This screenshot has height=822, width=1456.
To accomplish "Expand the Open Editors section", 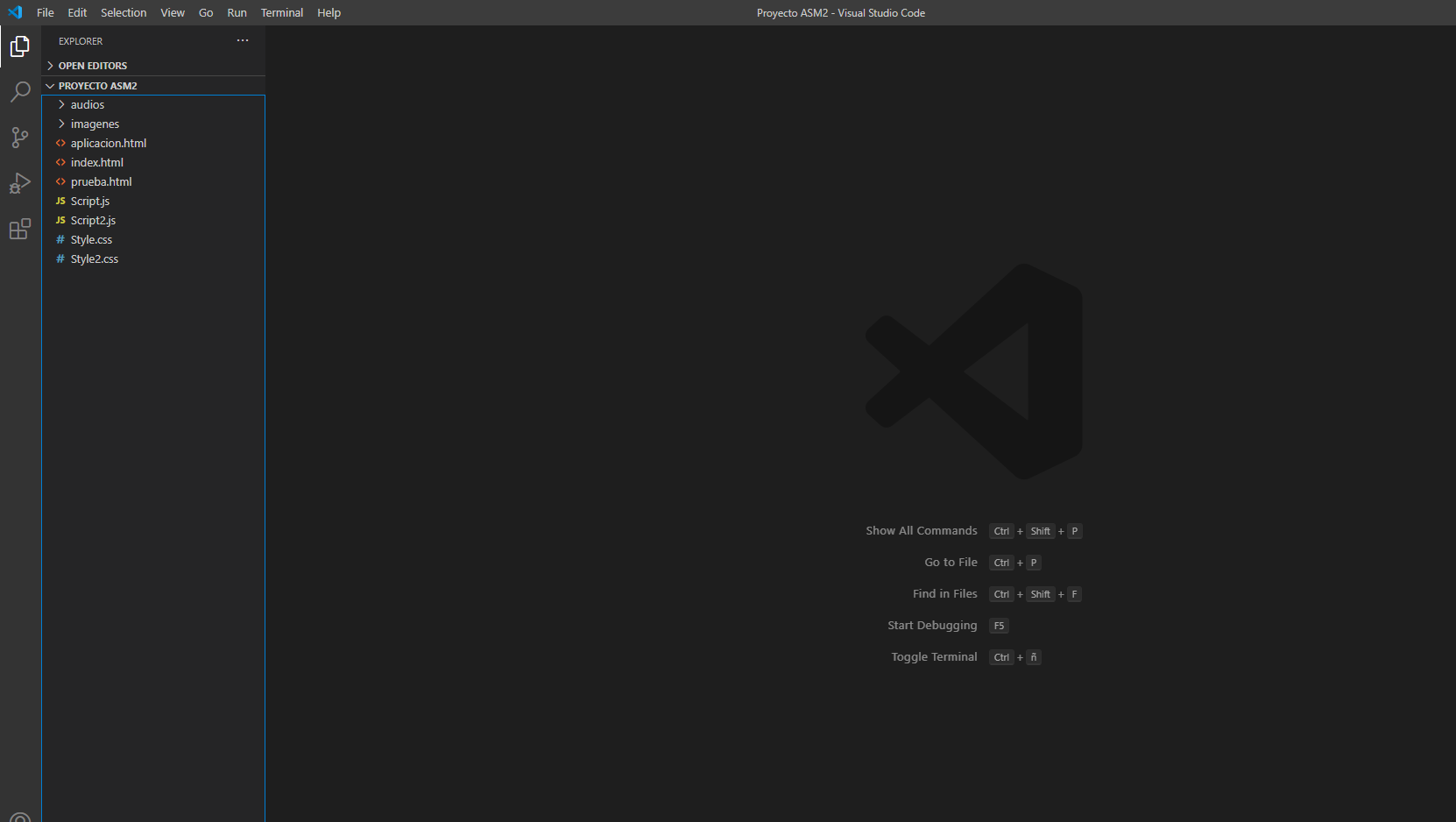I will pos(153,66).
